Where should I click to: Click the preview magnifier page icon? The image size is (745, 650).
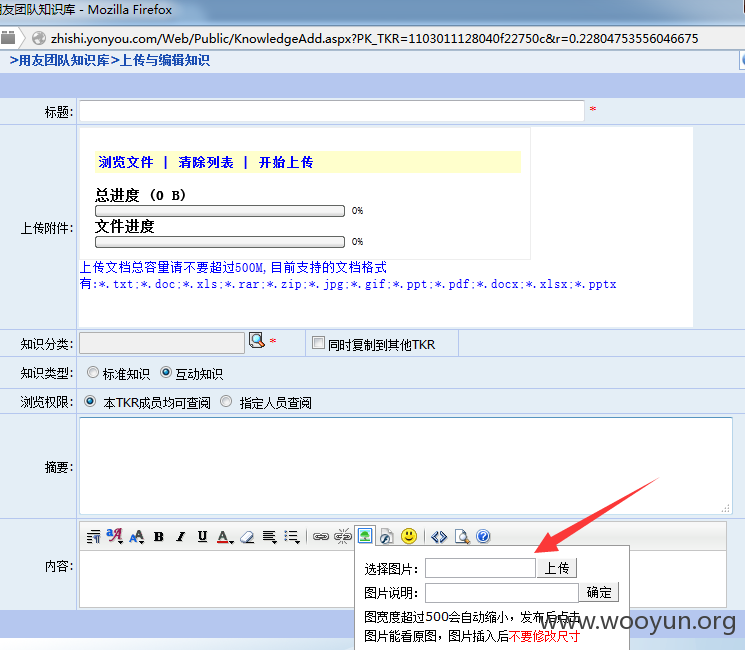(x=462, y=536)
